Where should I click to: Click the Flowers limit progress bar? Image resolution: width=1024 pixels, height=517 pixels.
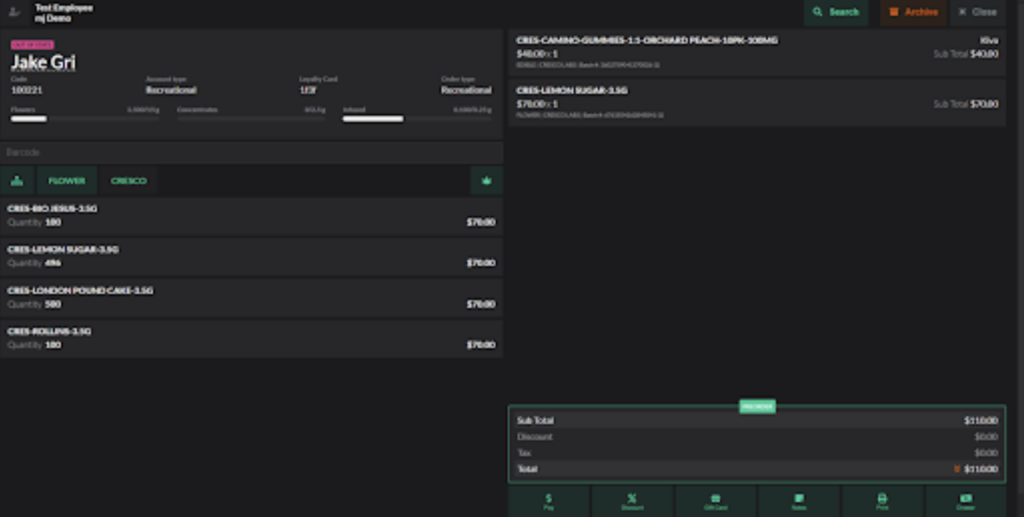(x=85, y=119)
